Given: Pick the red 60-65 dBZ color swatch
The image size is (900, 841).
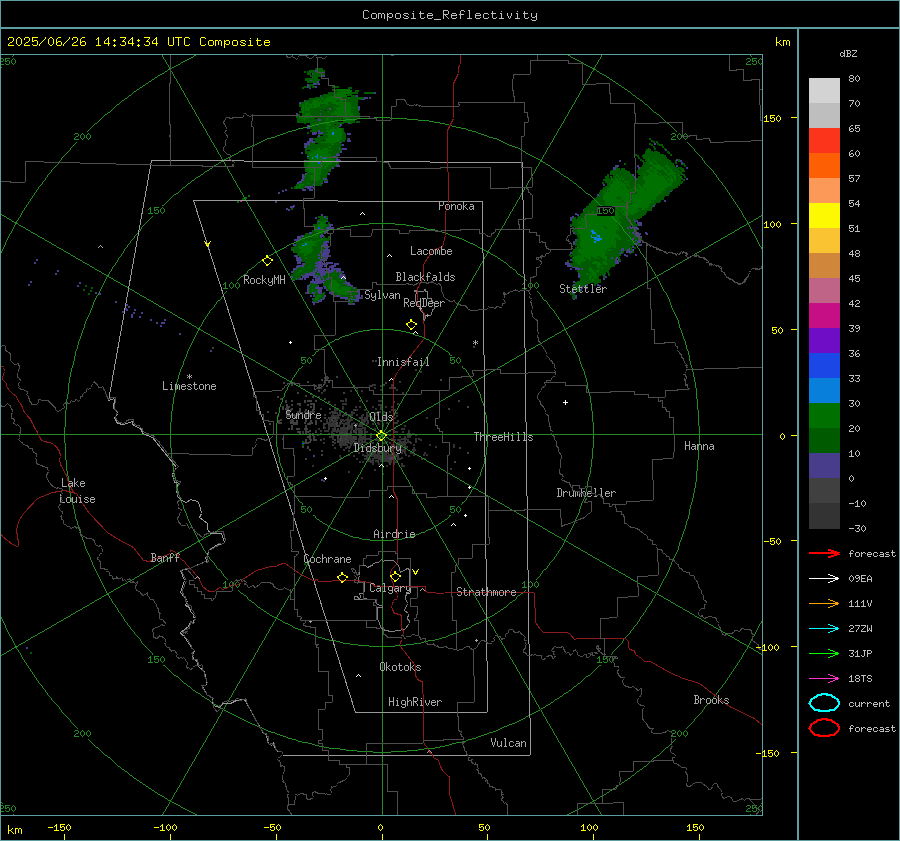Looking at the screenshot, I should [824, 141].
